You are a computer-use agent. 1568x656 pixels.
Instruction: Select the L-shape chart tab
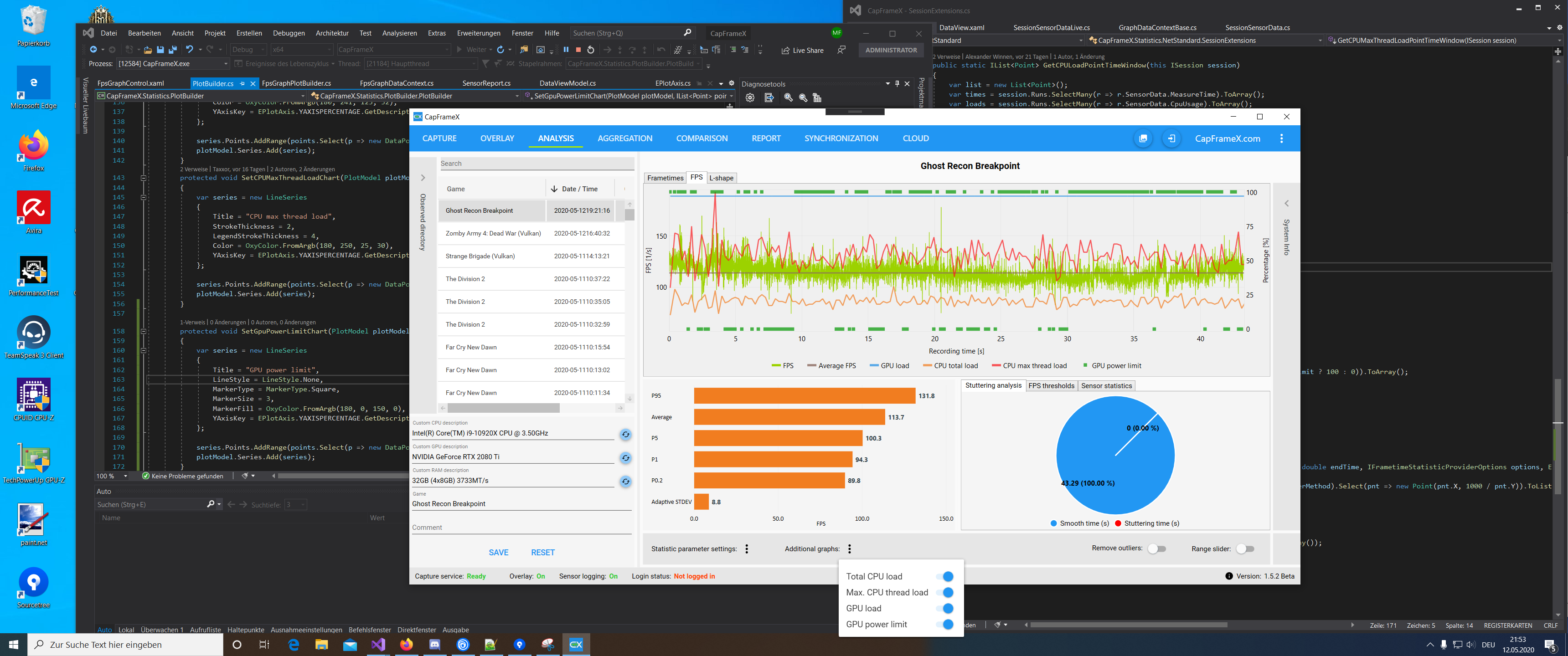click(721, 178)
